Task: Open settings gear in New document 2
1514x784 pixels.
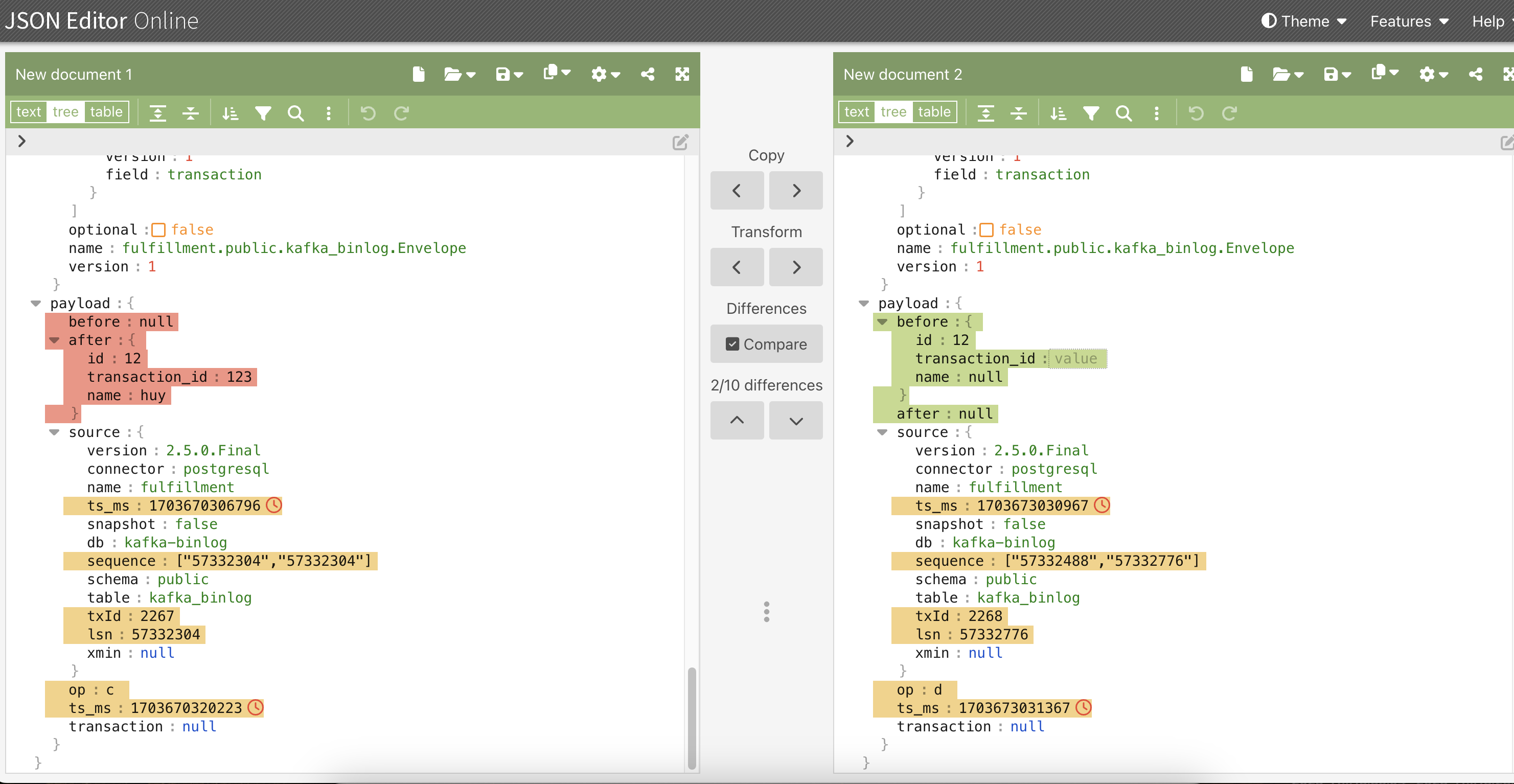Action: pyautogui.click(x=1433, y=74)
